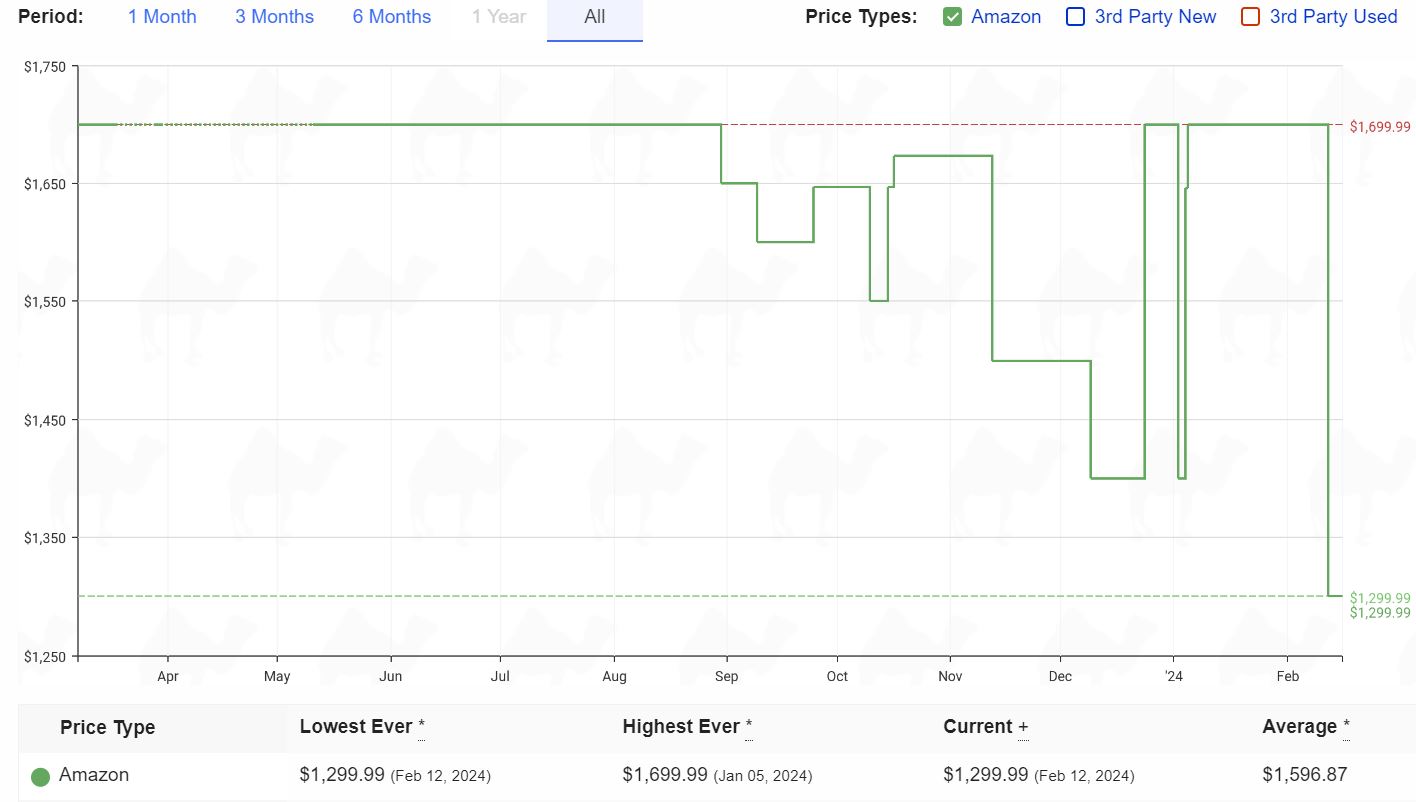Click the '24 year marker on axis
This screenshot has width=1416, height=802.
coord(1174,677)
